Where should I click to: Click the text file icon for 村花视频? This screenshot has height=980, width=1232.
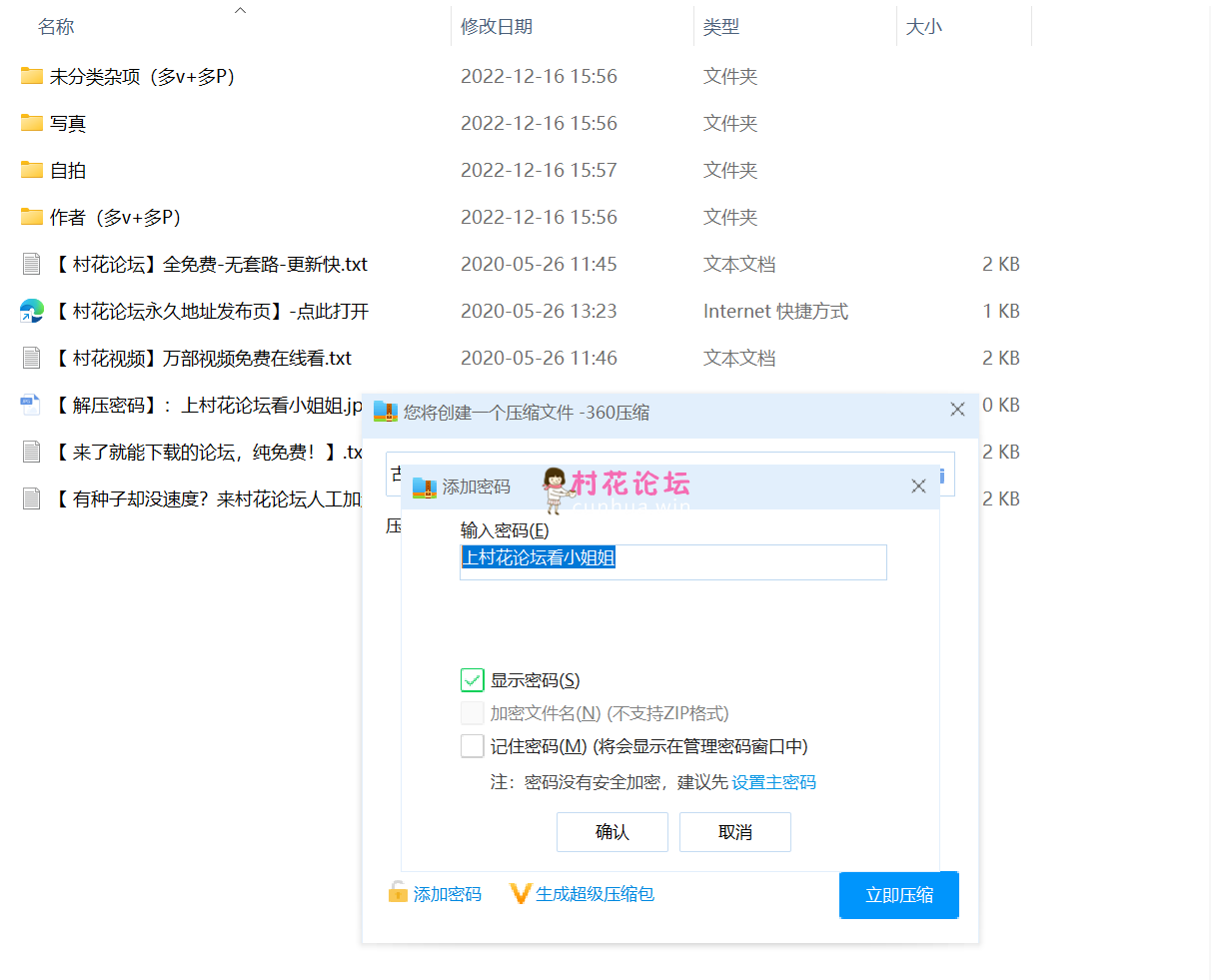pyautogui.click(x=32, y=358)
